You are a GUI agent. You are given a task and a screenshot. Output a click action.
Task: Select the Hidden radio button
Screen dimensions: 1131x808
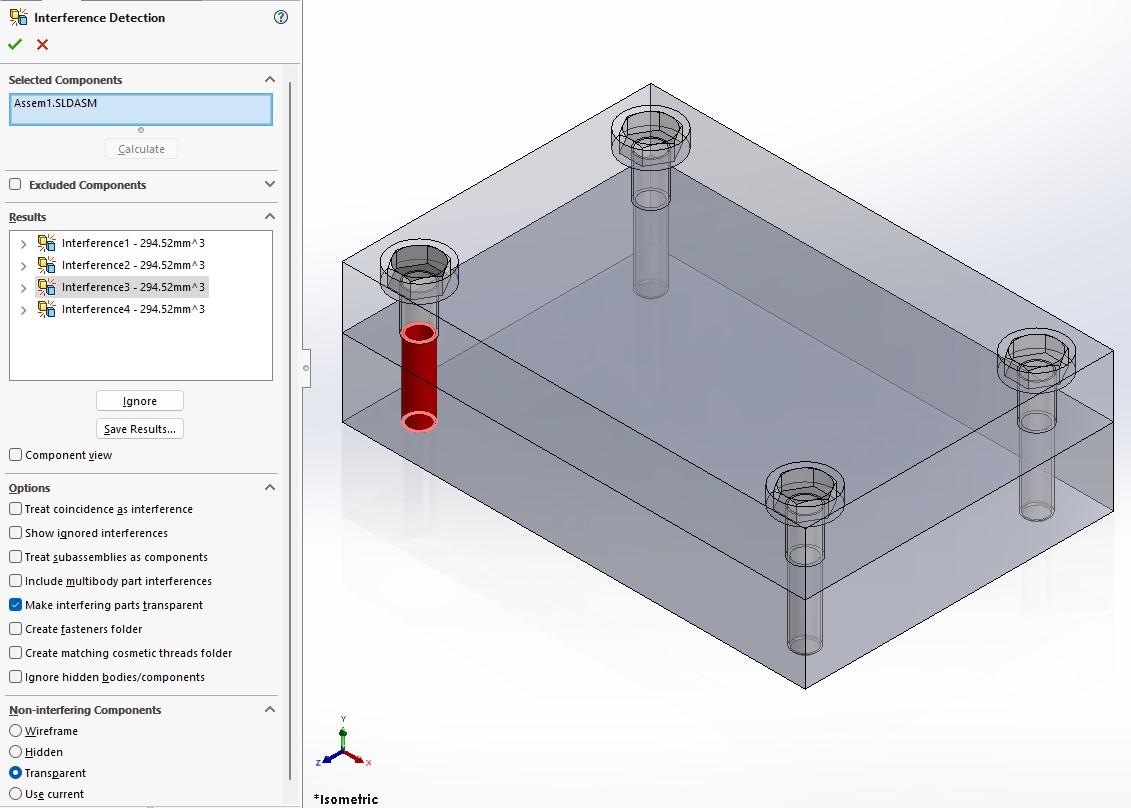coord(15,752)
